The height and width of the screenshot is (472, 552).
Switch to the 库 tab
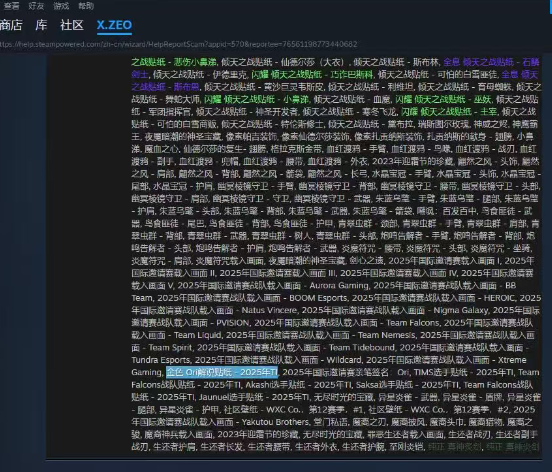click(x=41, y=25)
